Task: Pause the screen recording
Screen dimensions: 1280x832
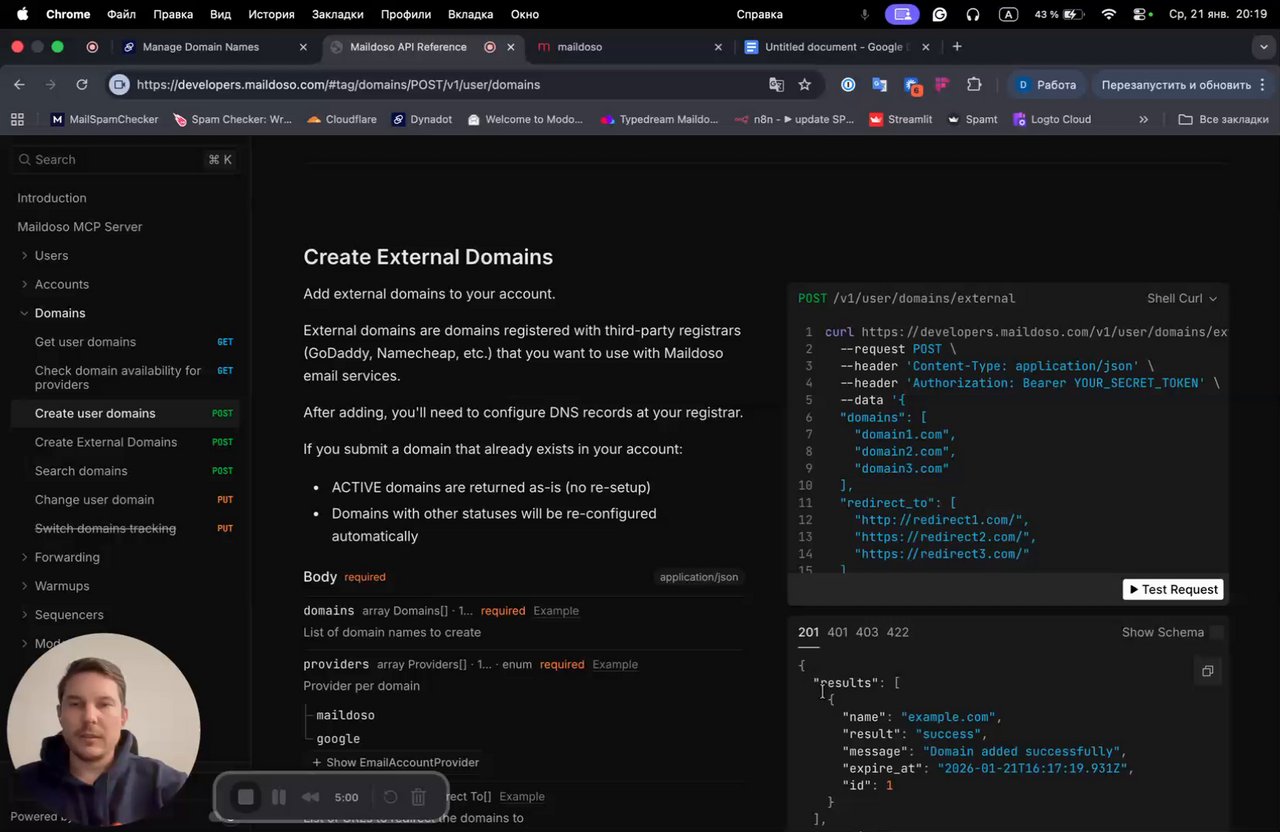Action: point(279,797)
